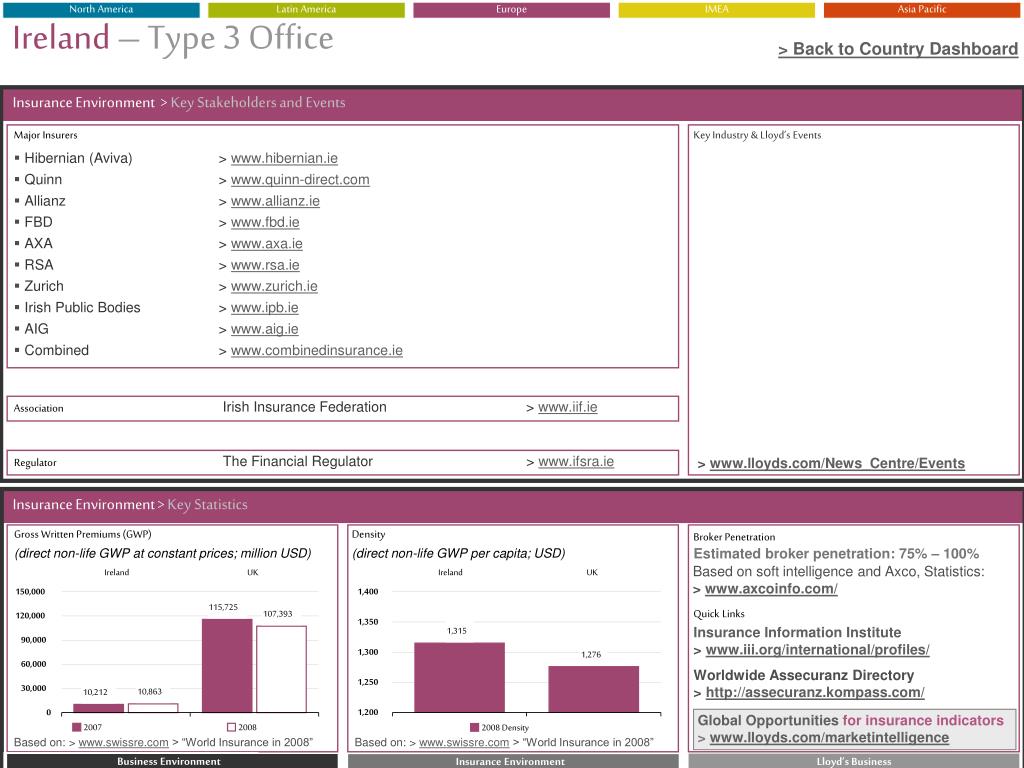Click the Hibernian (Aviva) insurer name
This screenshot has width=1024, height=768.
pos(78,158)
